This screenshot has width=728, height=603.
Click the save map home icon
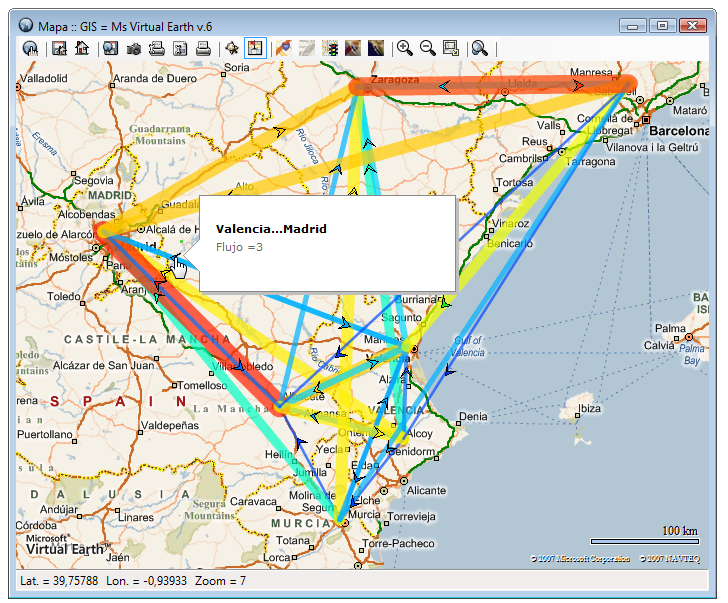point(59,48)
